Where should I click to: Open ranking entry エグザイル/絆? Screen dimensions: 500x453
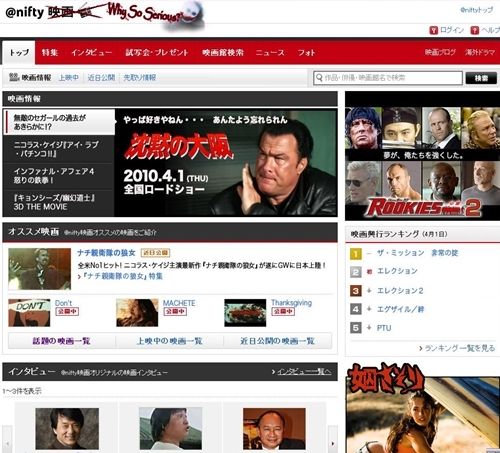tap(400, 309)
